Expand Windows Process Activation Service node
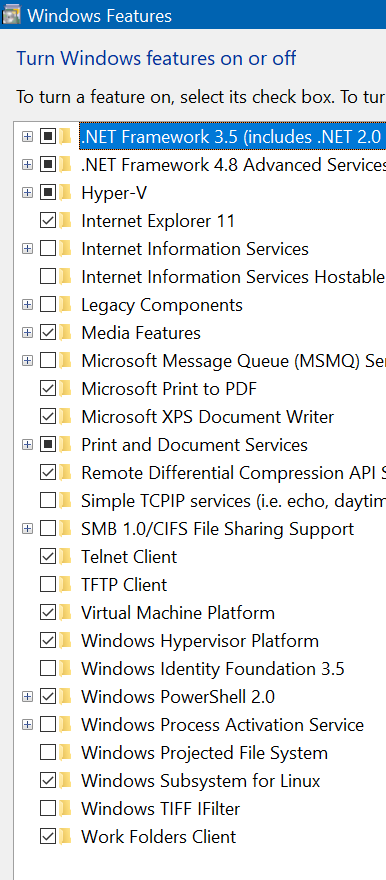The height and width of the screenshot is (880, 386). [x=27, y=725]
